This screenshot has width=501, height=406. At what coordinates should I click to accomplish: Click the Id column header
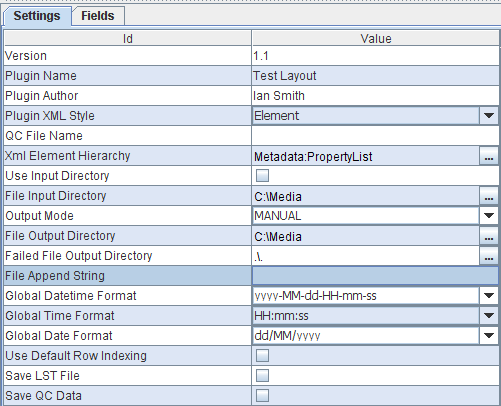[x=128, y=38]
